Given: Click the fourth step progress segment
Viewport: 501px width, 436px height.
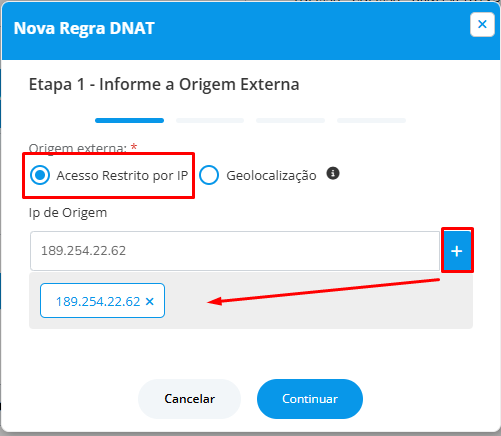Looking at the screenshot, I should point(371,120).
